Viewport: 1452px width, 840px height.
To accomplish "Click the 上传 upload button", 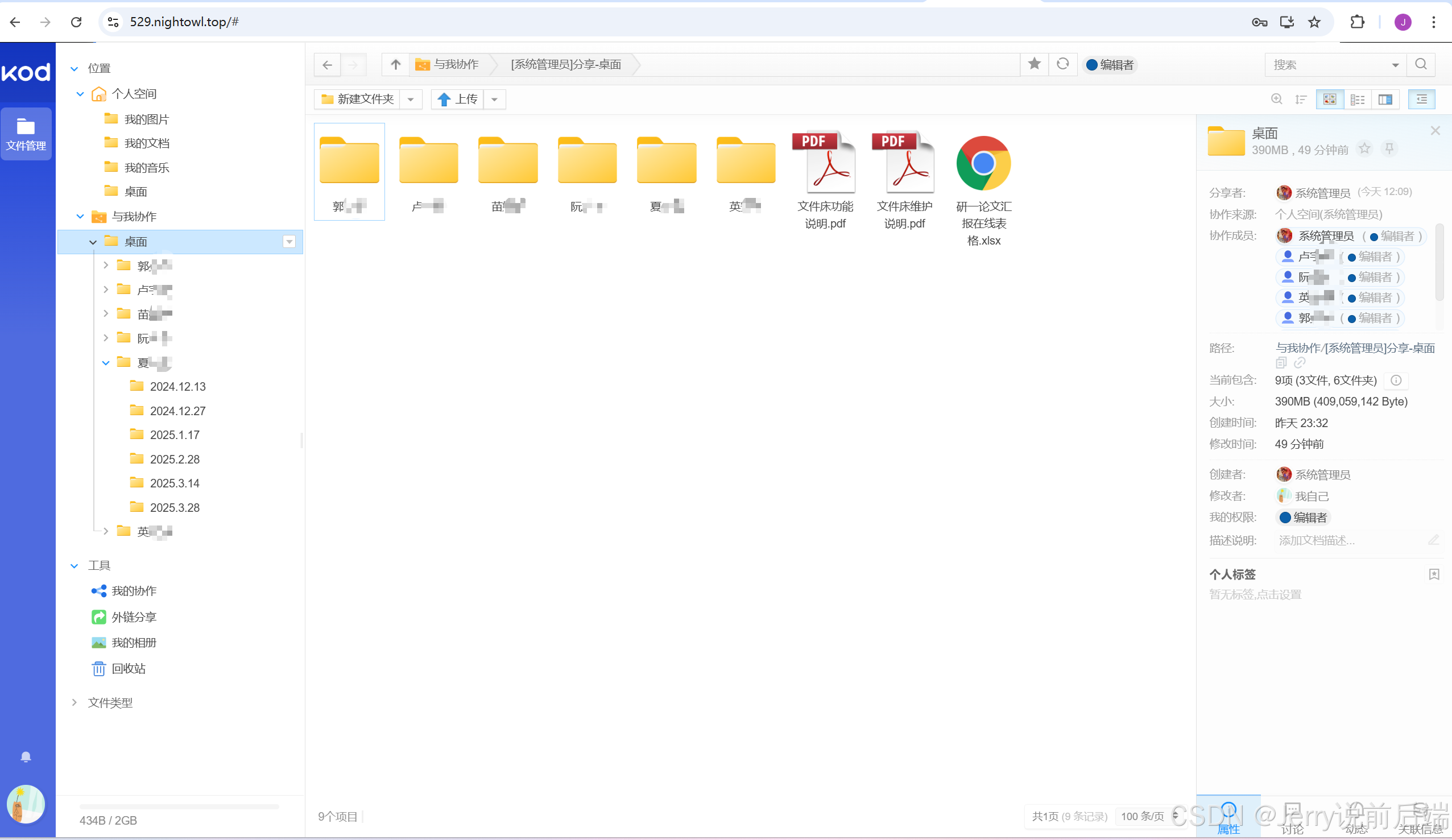I will tap(458, 100).
